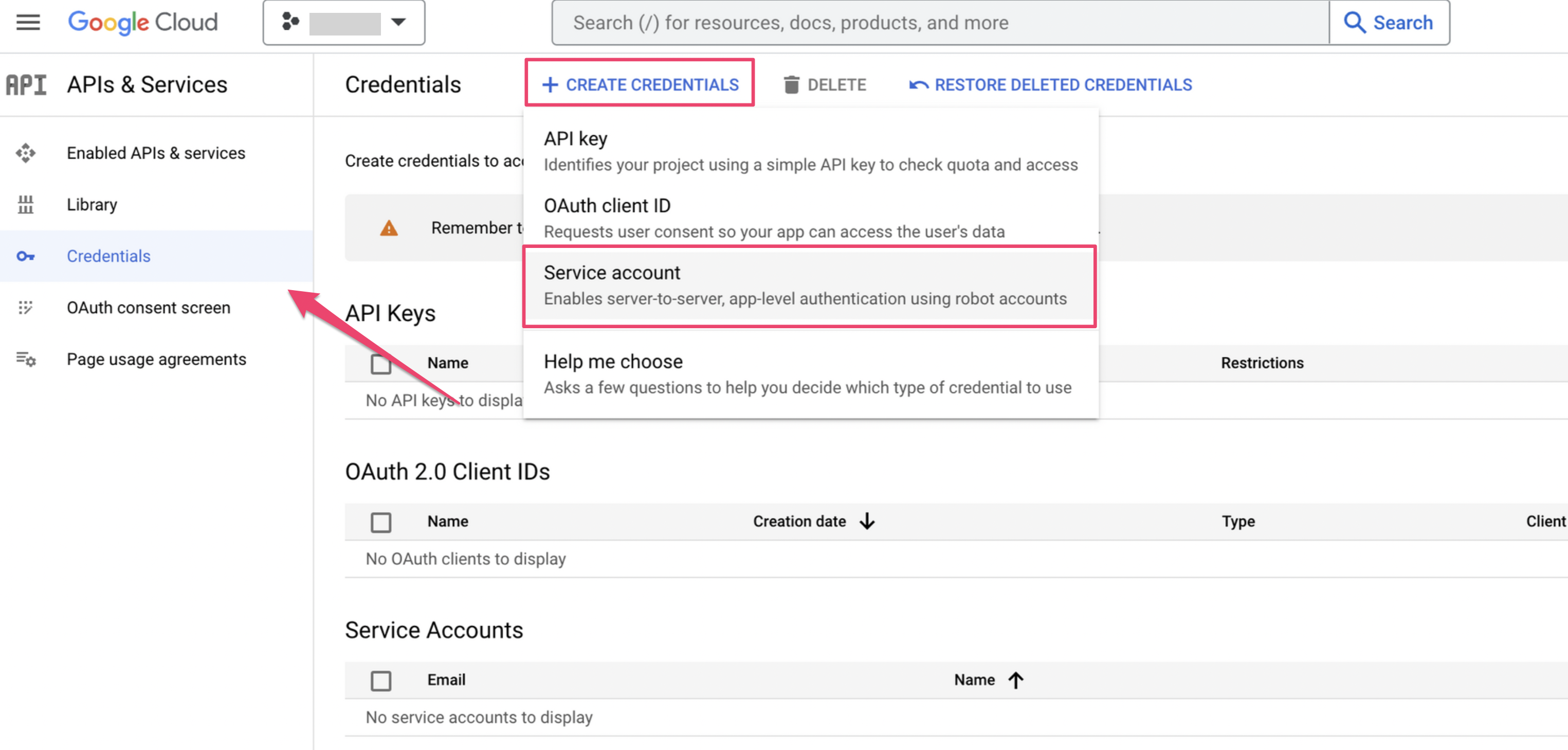The image size is (1568, 750).
Task: Sort Service Accounts by Name arrow
Action: tap(1015, 680)
